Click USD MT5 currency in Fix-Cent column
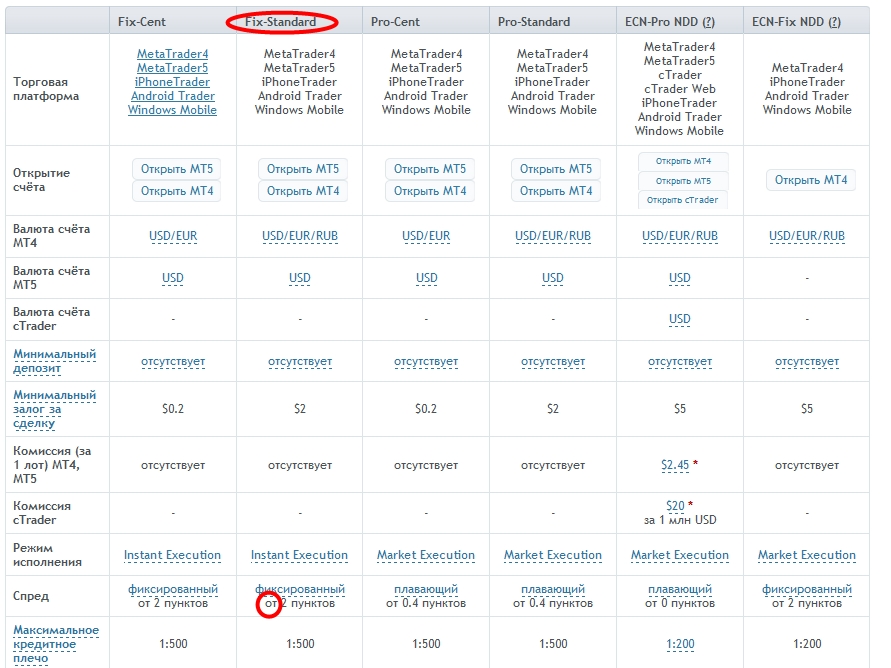Viewport: 891px width, 668px height. [x=173, y=278]
